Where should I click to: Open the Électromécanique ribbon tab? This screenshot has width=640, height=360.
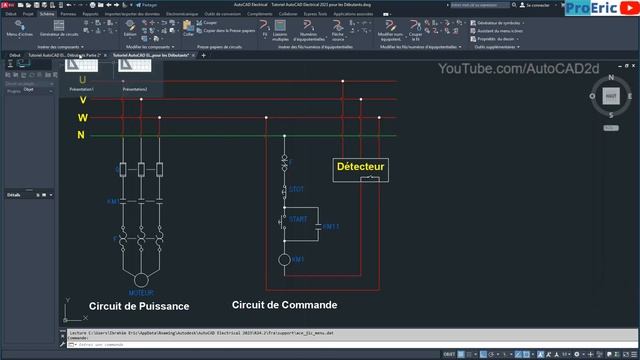point(182,14)
